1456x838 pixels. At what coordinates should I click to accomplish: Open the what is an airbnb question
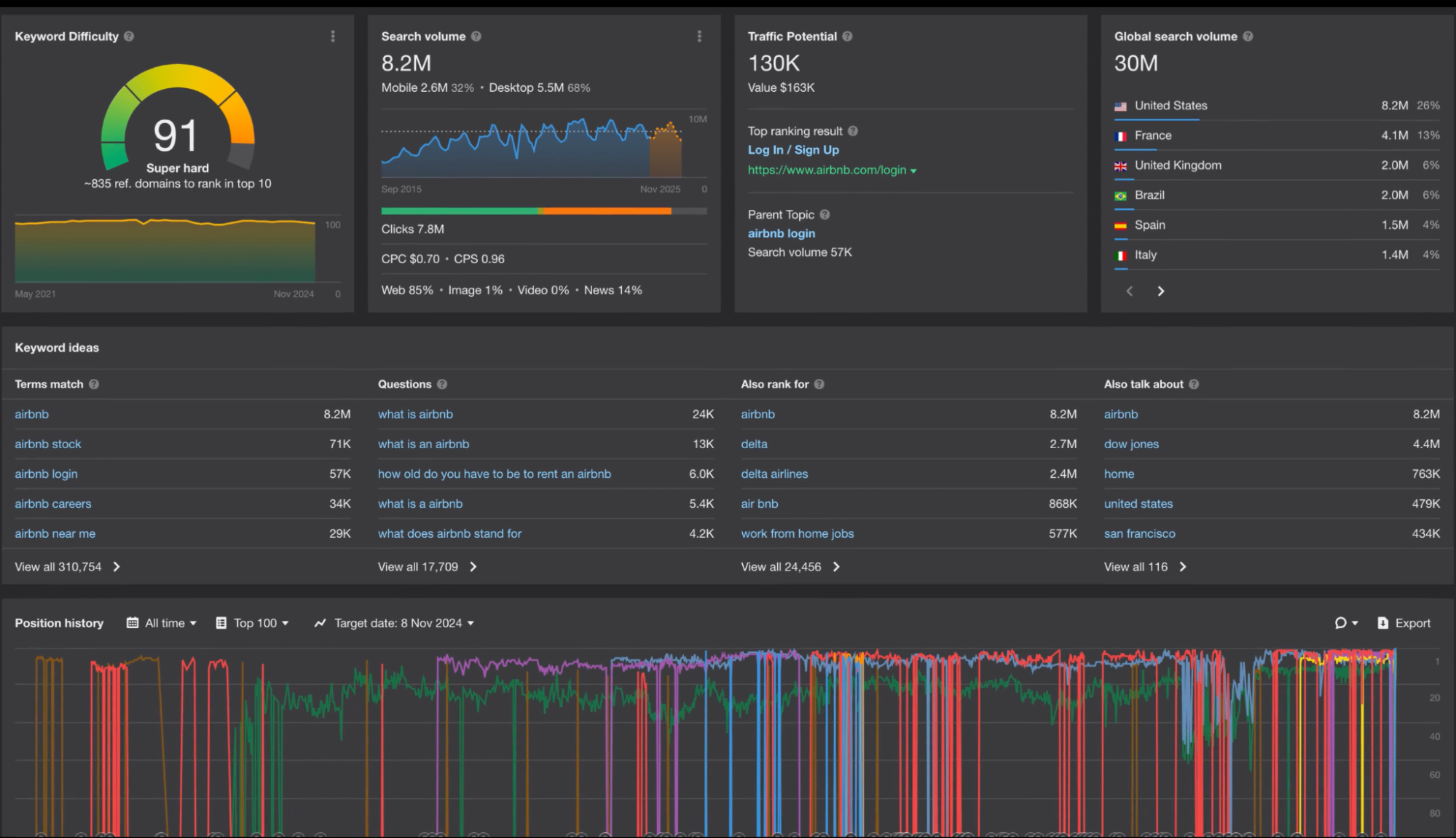click(x=423, y=445)
